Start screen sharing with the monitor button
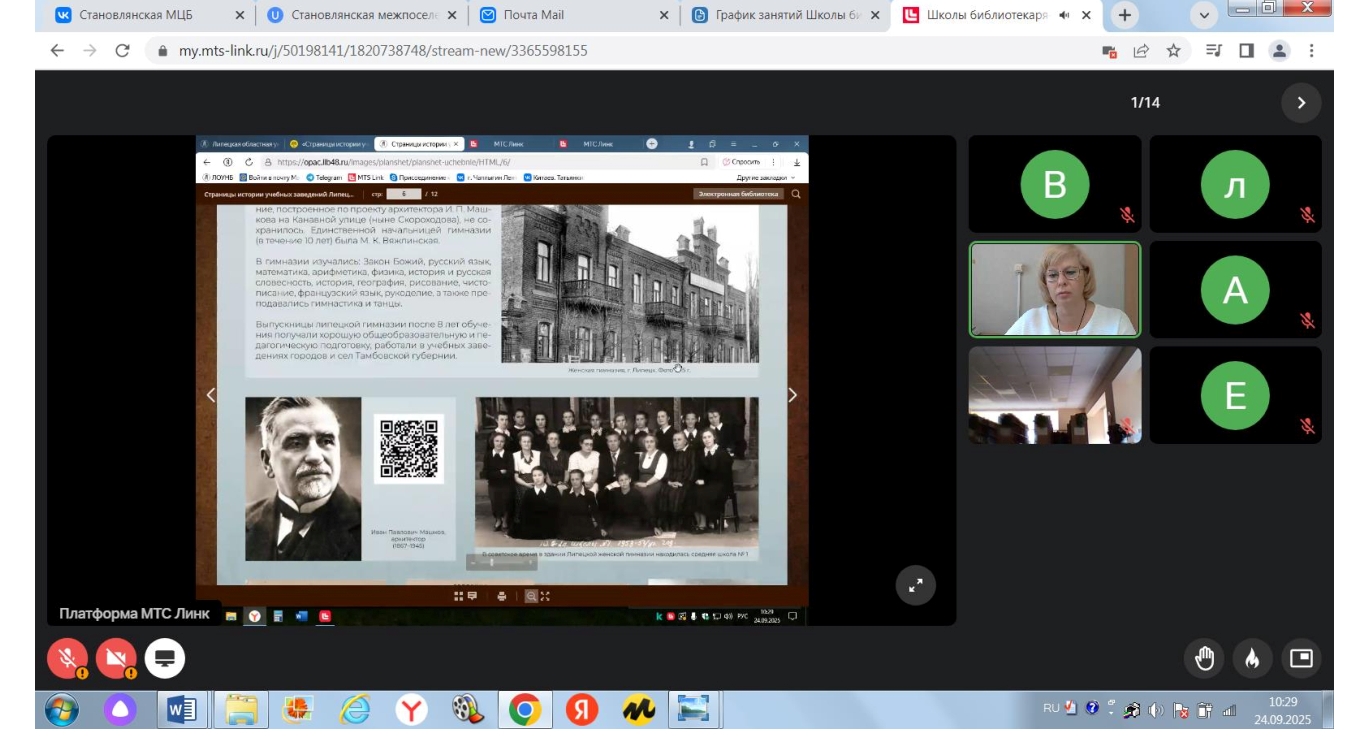 tap(165, 658)
